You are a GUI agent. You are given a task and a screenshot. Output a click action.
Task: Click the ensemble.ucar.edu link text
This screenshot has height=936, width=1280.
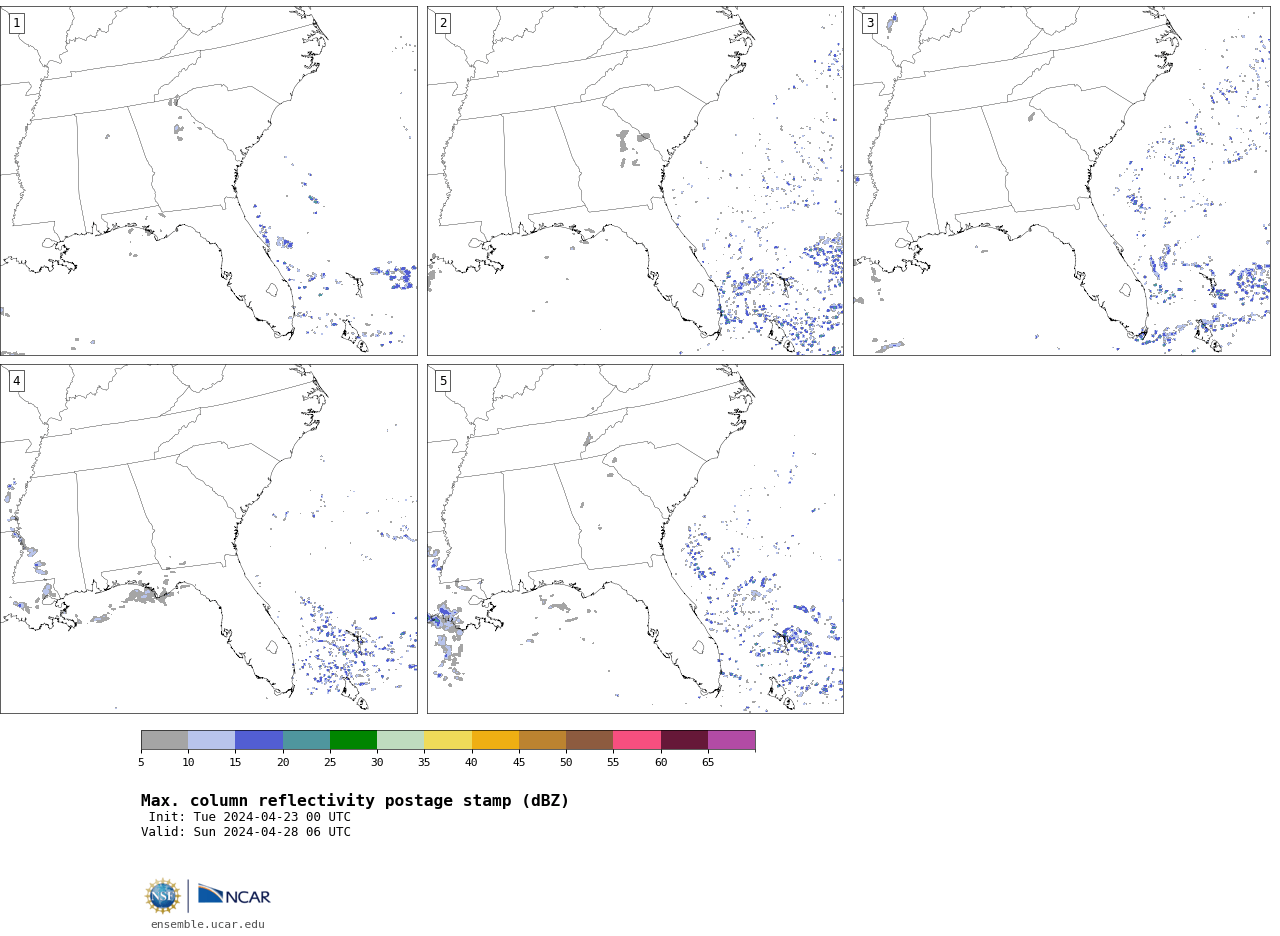point(208,925)
